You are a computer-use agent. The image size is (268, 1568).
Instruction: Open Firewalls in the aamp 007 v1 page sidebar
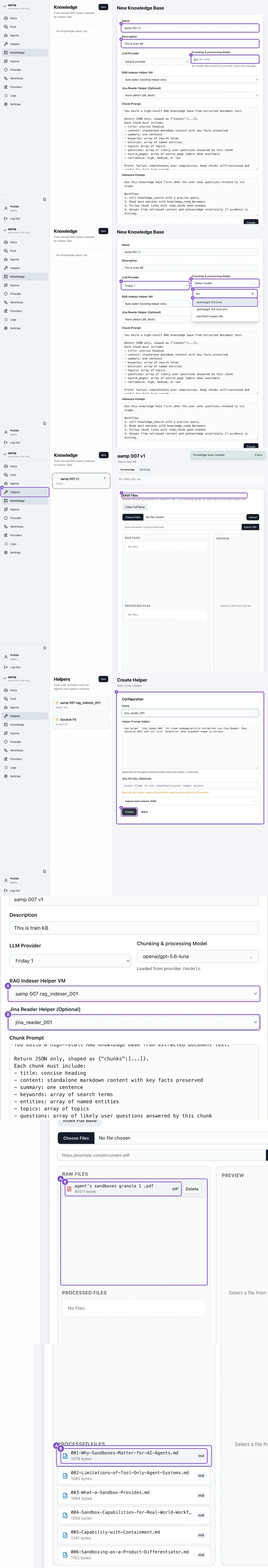tap(24, 518)
